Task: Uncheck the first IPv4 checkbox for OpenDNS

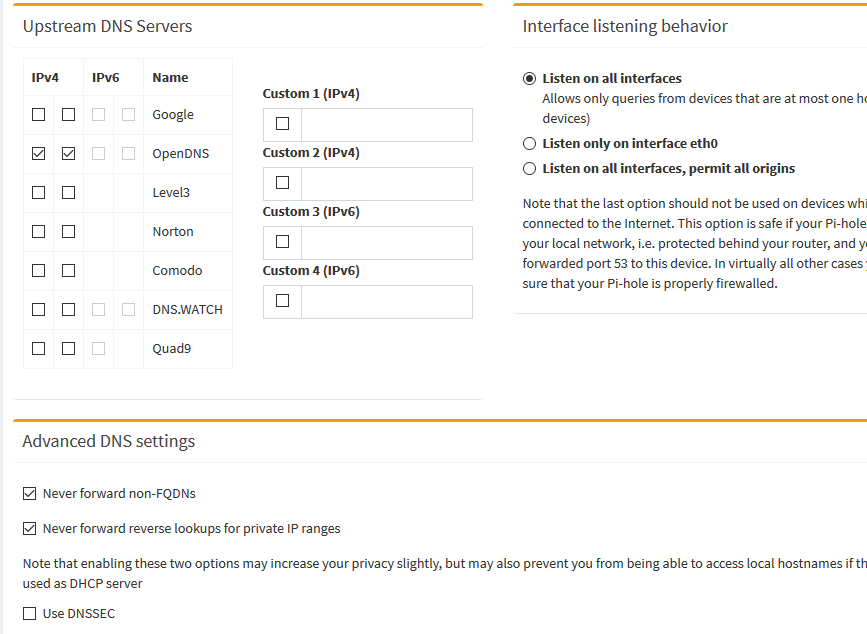Action: point(39,154)
